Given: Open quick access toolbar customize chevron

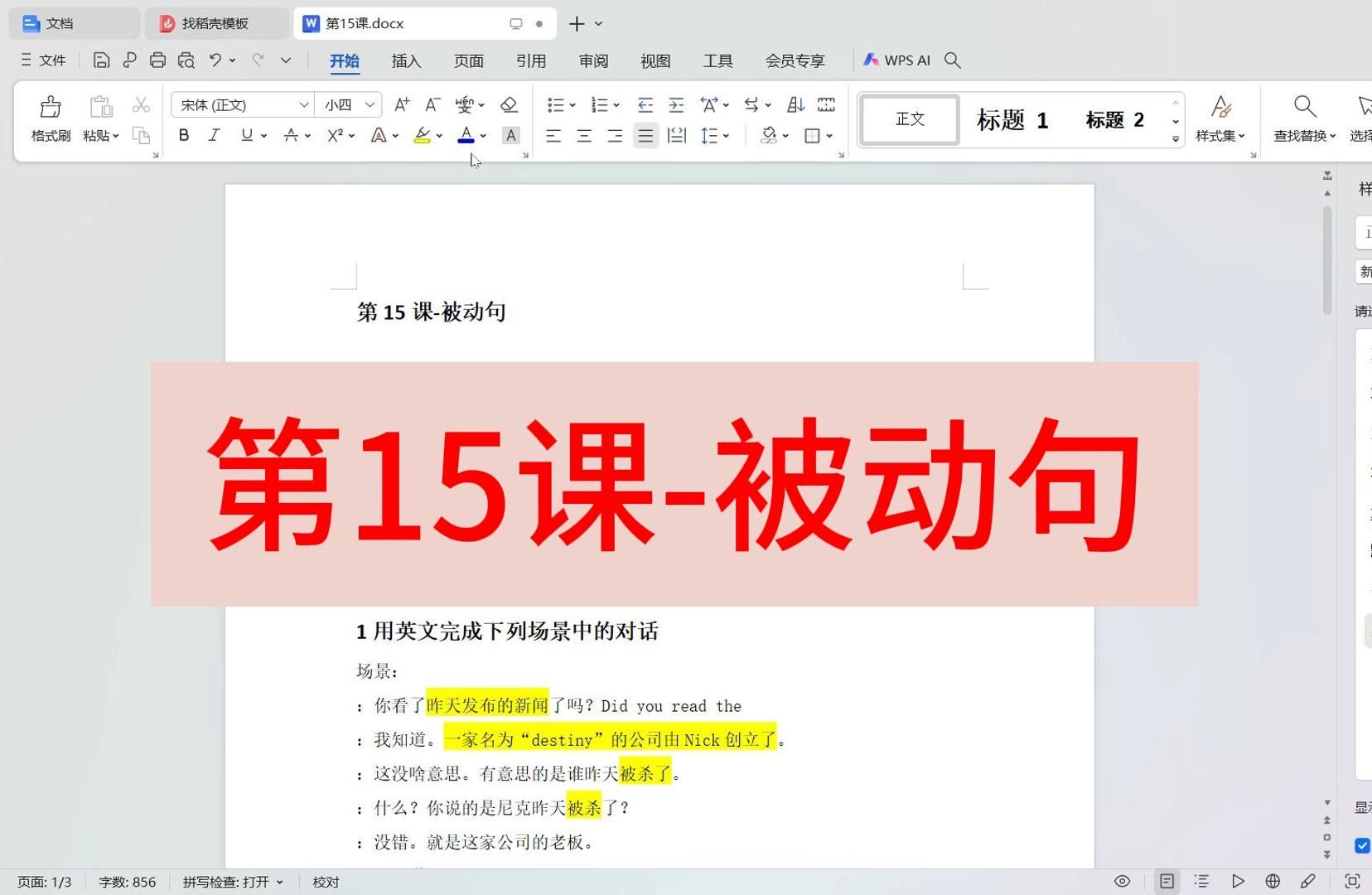Looking at the screenshot, I should (x=286, y=60).
